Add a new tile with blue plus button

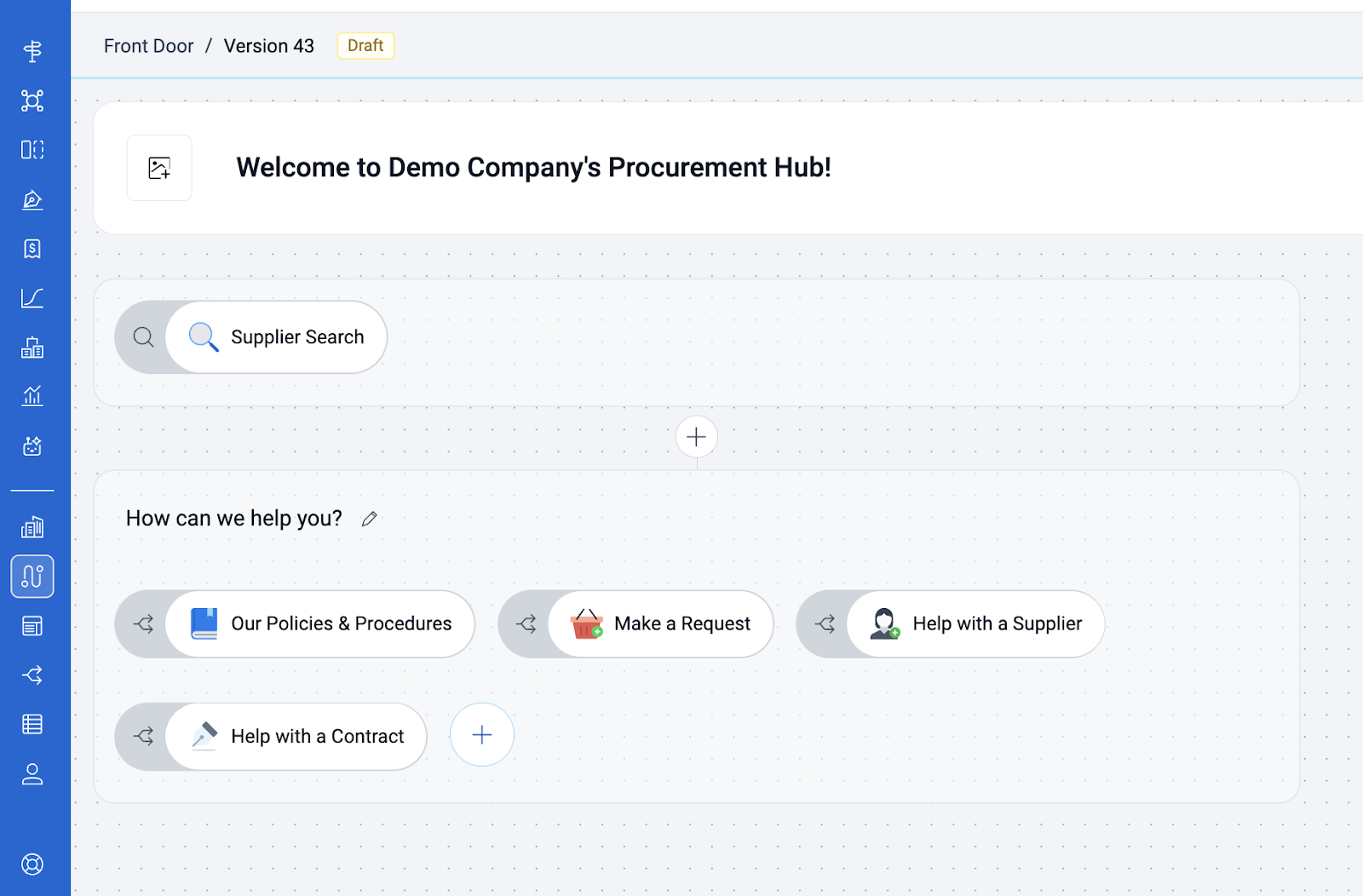click(x=482, y=735)
